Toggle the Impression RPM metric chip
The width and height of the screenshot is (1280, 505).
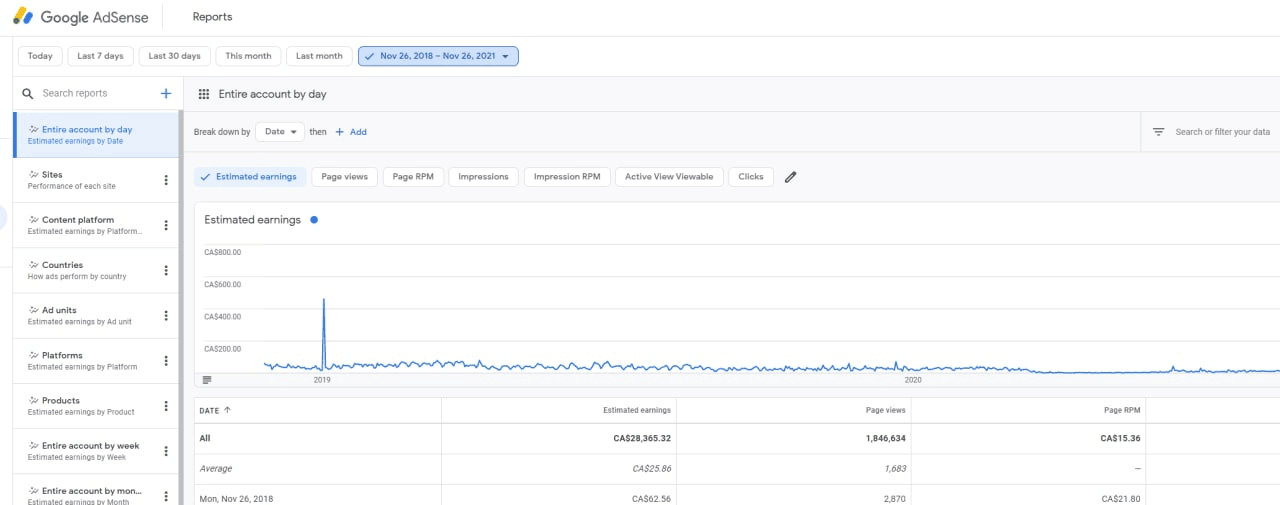point(567,177)
